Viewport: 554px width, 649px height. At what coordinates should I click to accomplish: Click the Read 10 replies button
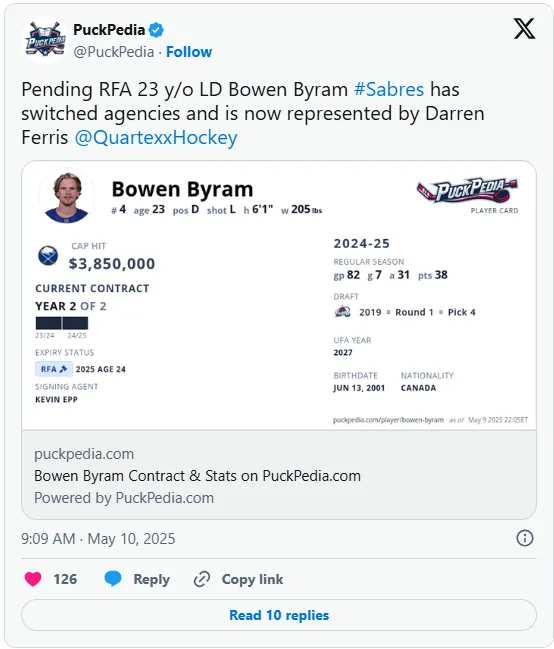(x=279, y=615)
